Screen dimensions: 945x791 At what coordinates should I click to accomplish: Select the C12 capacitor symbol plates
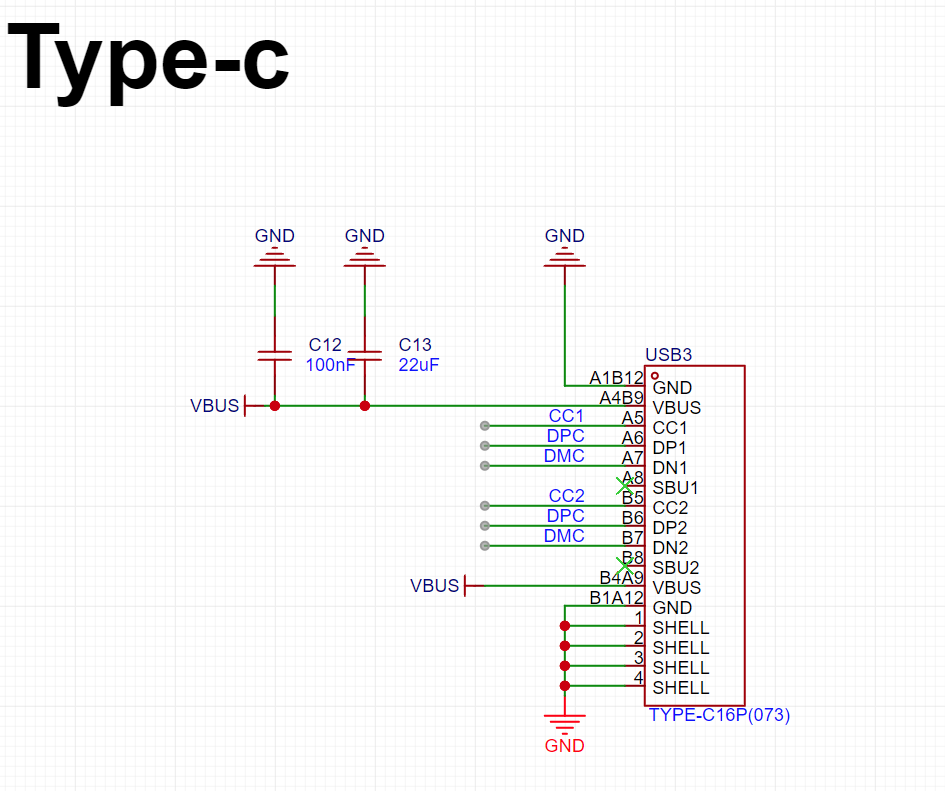(275, 356)
